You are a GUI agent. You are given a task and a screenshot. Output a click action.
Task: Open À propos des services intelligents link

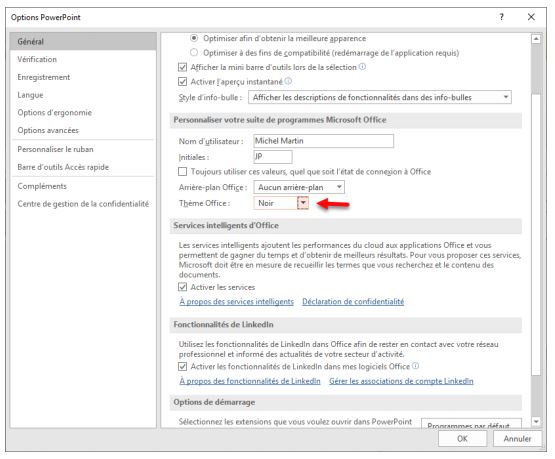click(x=236, y=302)
